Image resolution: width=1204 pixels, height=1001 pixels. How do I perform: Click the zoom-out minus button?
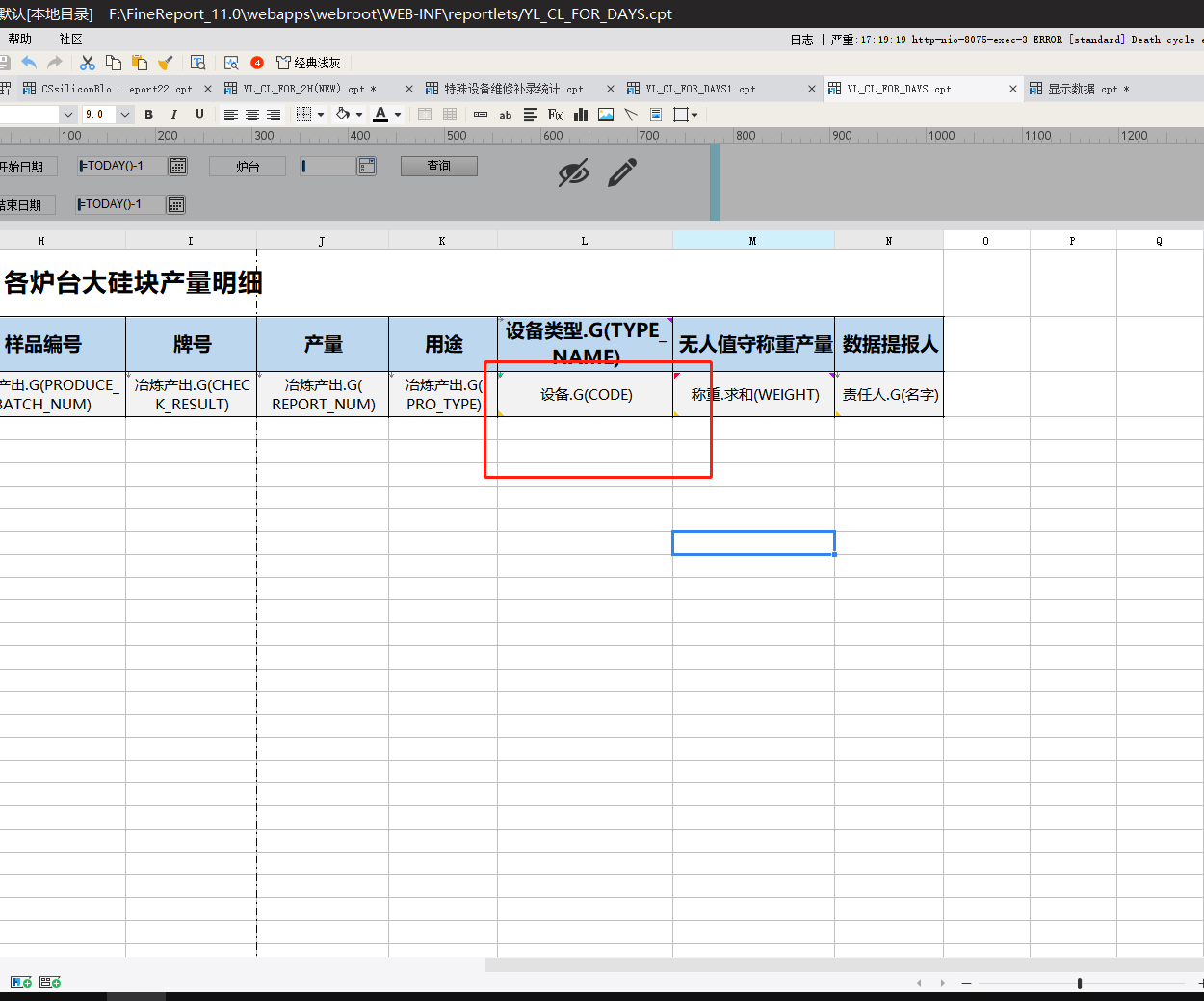point(966,983)
